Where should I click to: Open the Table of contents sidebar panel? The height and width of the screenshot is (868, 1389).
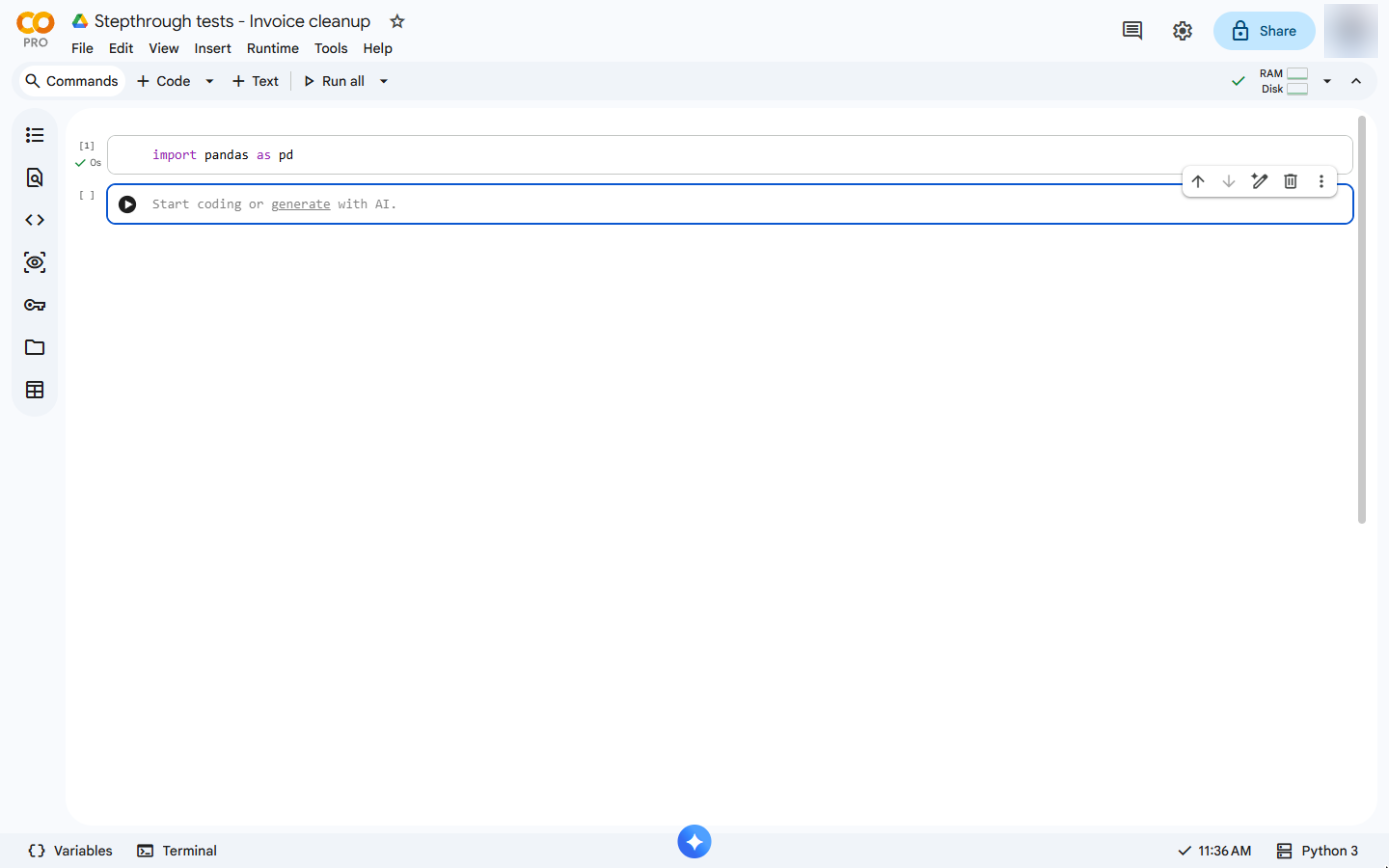coord(35,135)
